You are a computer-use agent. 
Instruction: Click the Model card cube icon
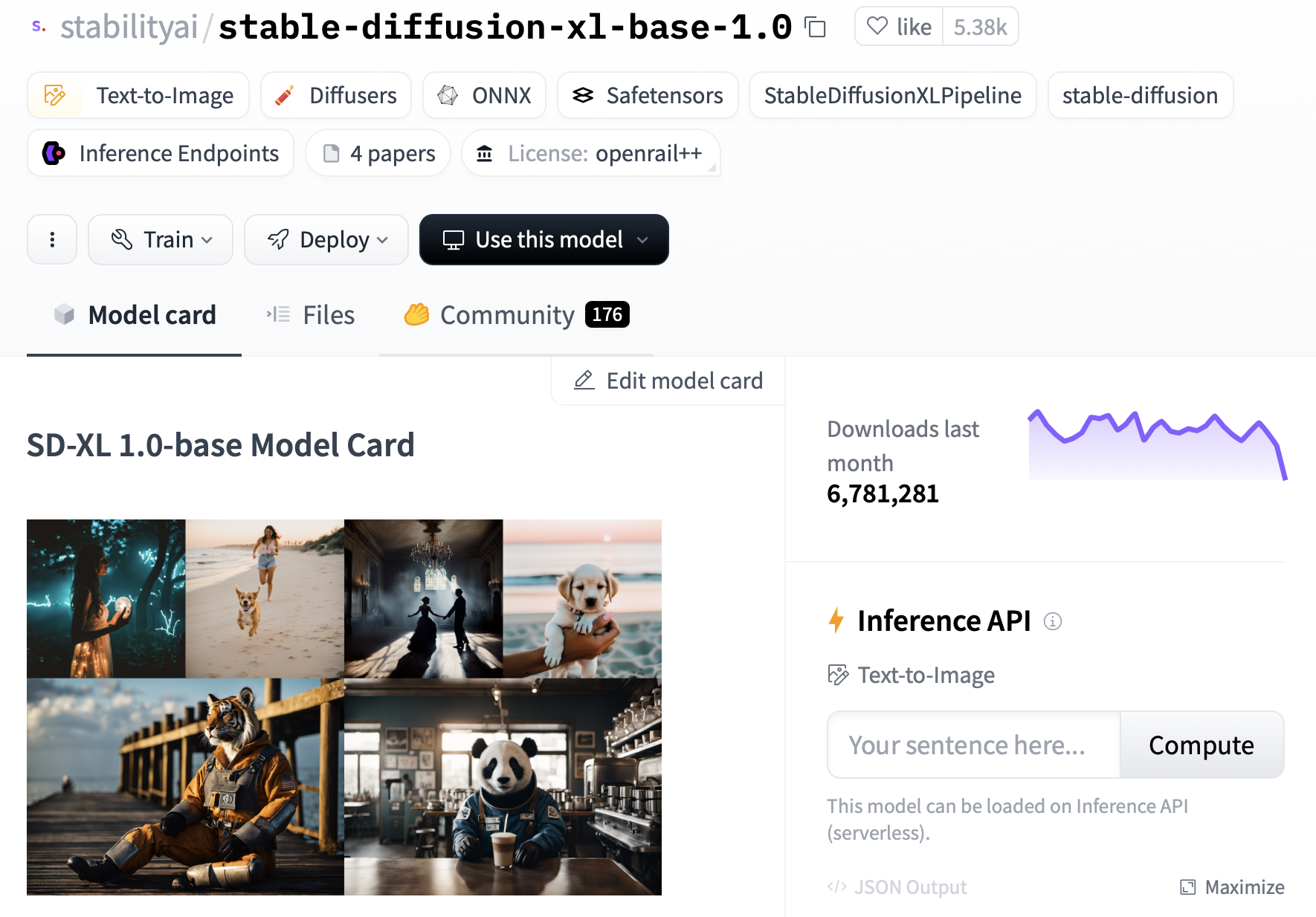pyautogui.click(x=65, y=314)
